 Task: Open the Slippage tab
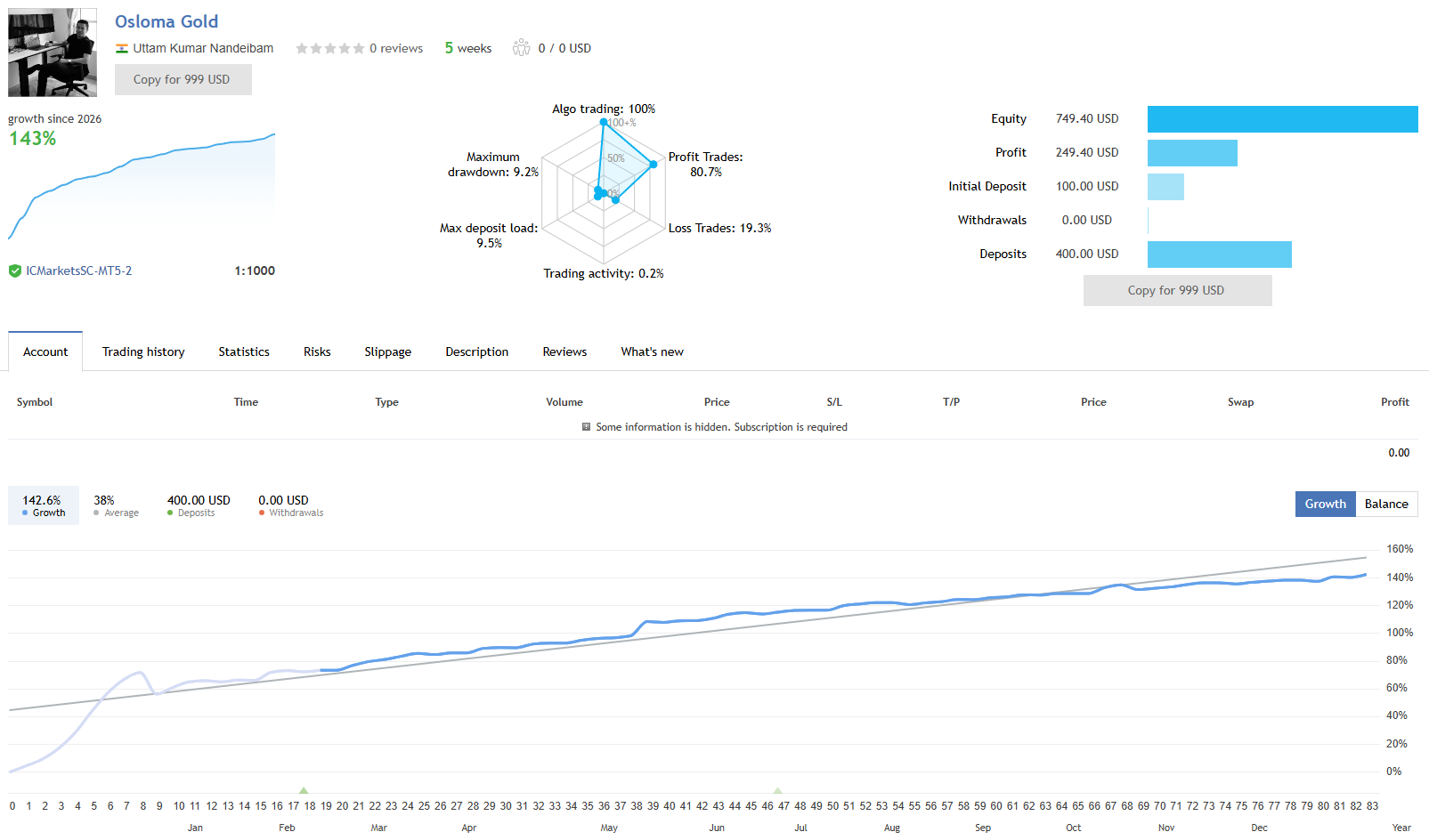tap(388, 351)
